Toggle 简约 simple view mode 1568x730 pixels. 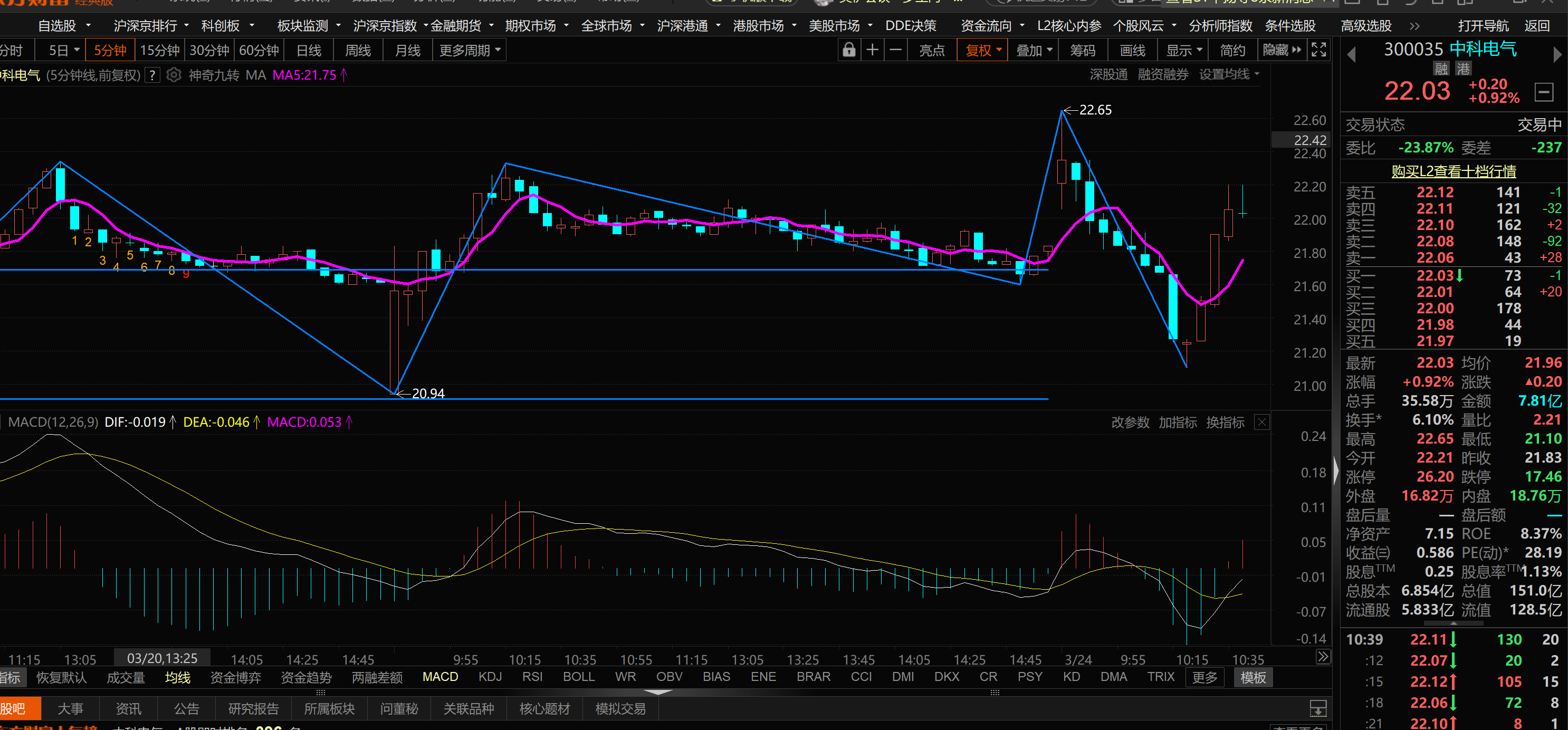pyautogui.click(x=1232, y=51)
